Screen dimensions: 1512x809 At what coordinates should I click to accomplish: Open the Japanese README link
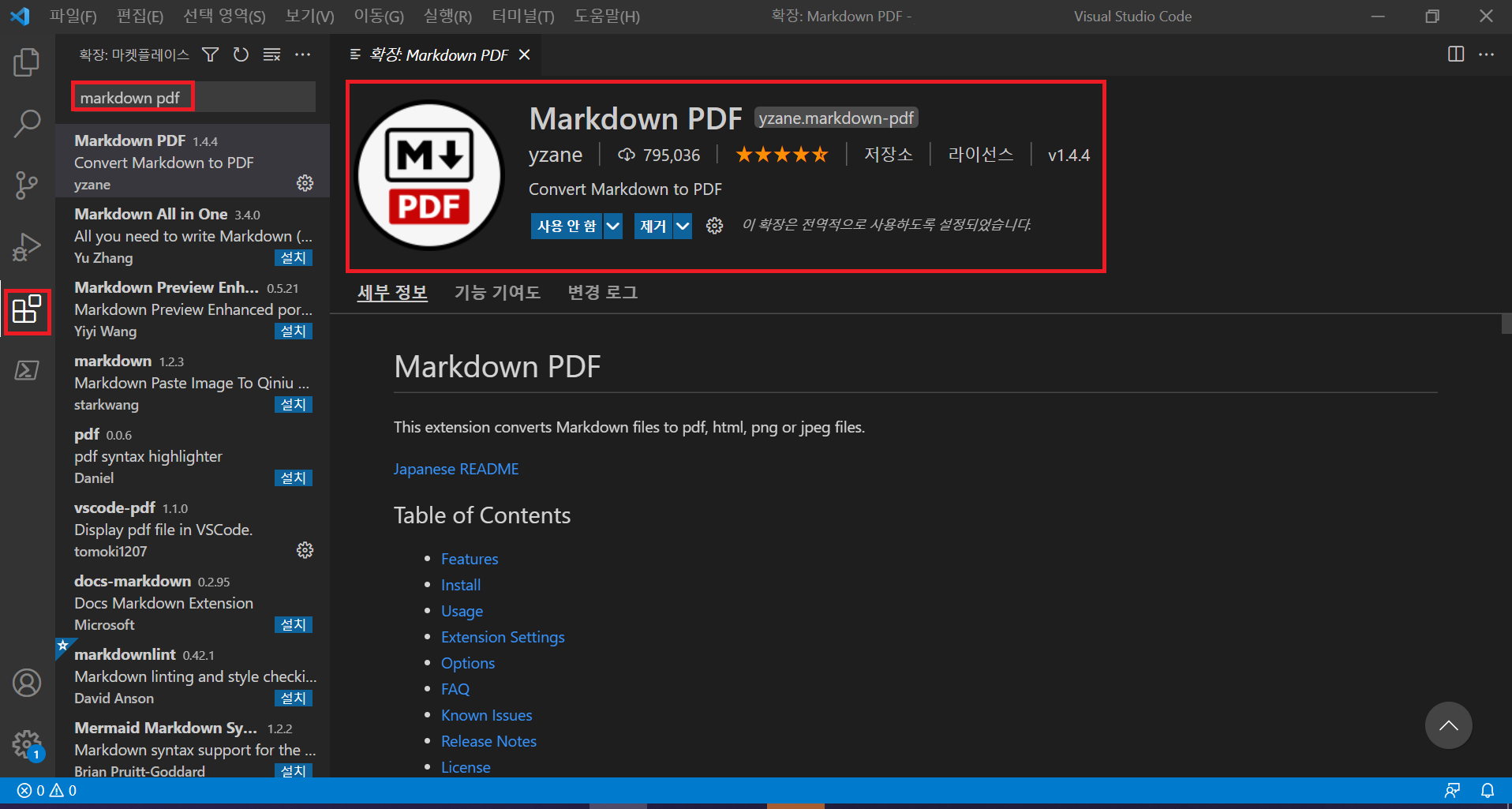click(456, 469)
